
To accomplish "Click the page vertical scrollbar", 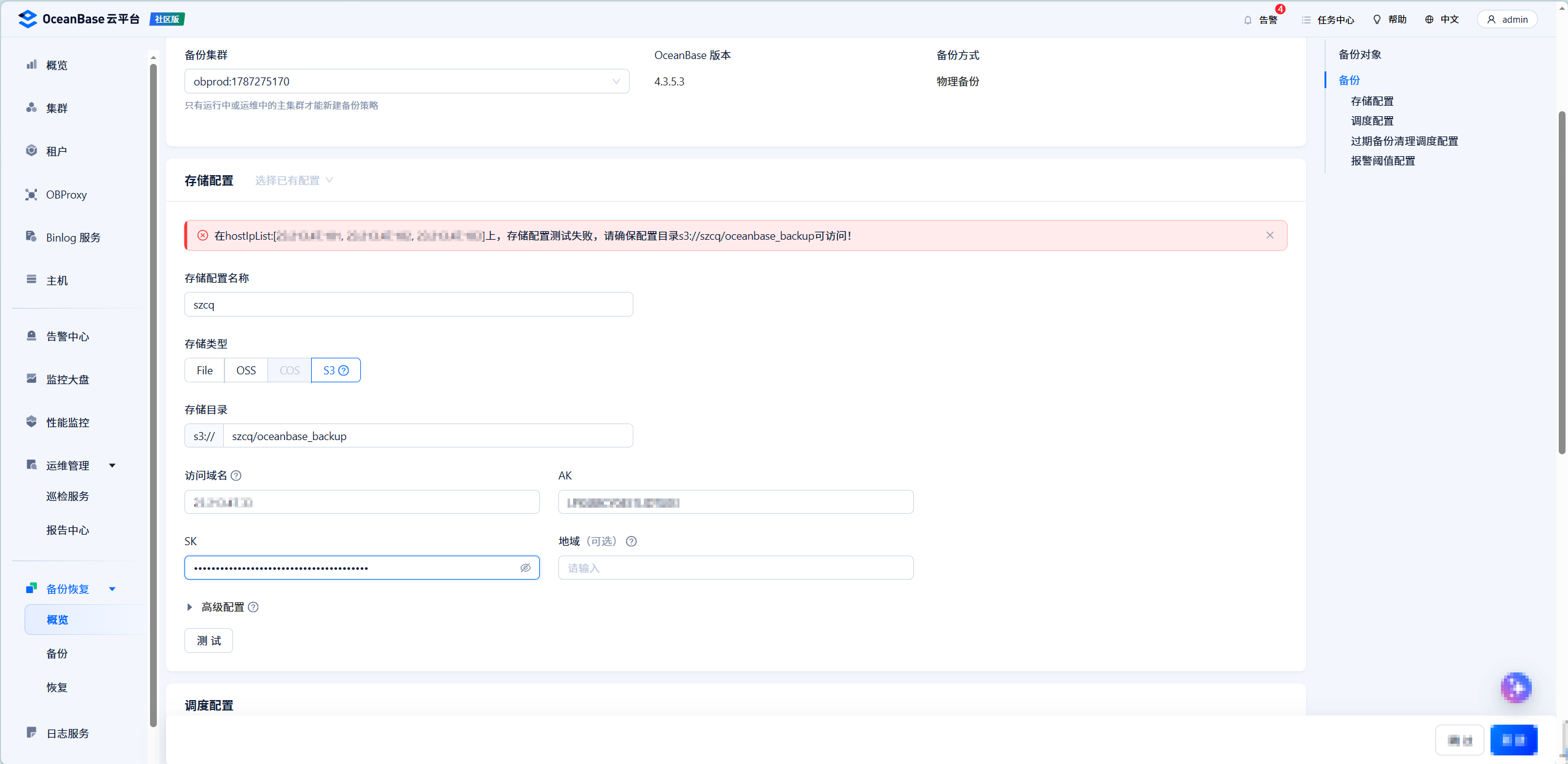I will 1562,283.
